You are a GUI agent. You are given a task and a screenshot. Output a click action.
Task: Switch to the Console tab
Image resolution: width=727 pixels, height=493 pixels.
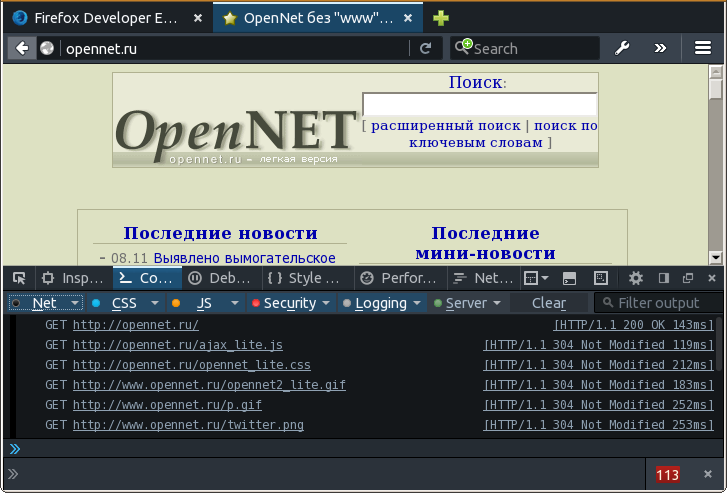(147, 278)
